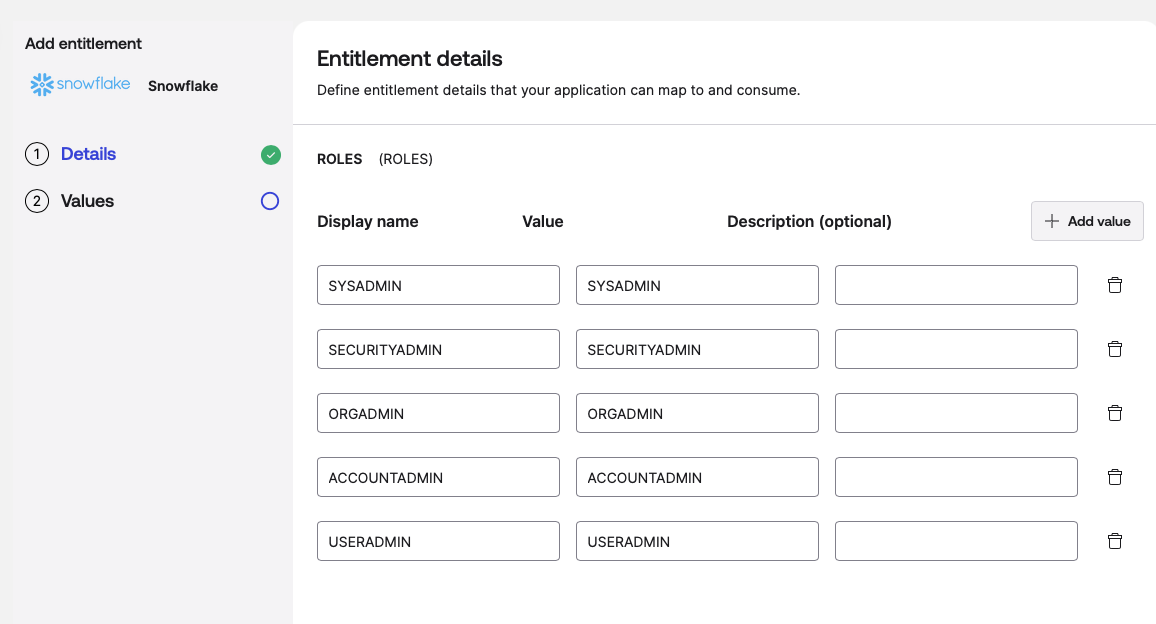Image resolution: width=1156 pixels, height=624 pixels.
Task: Click the bold ROLES label
Action: [339, 159]
